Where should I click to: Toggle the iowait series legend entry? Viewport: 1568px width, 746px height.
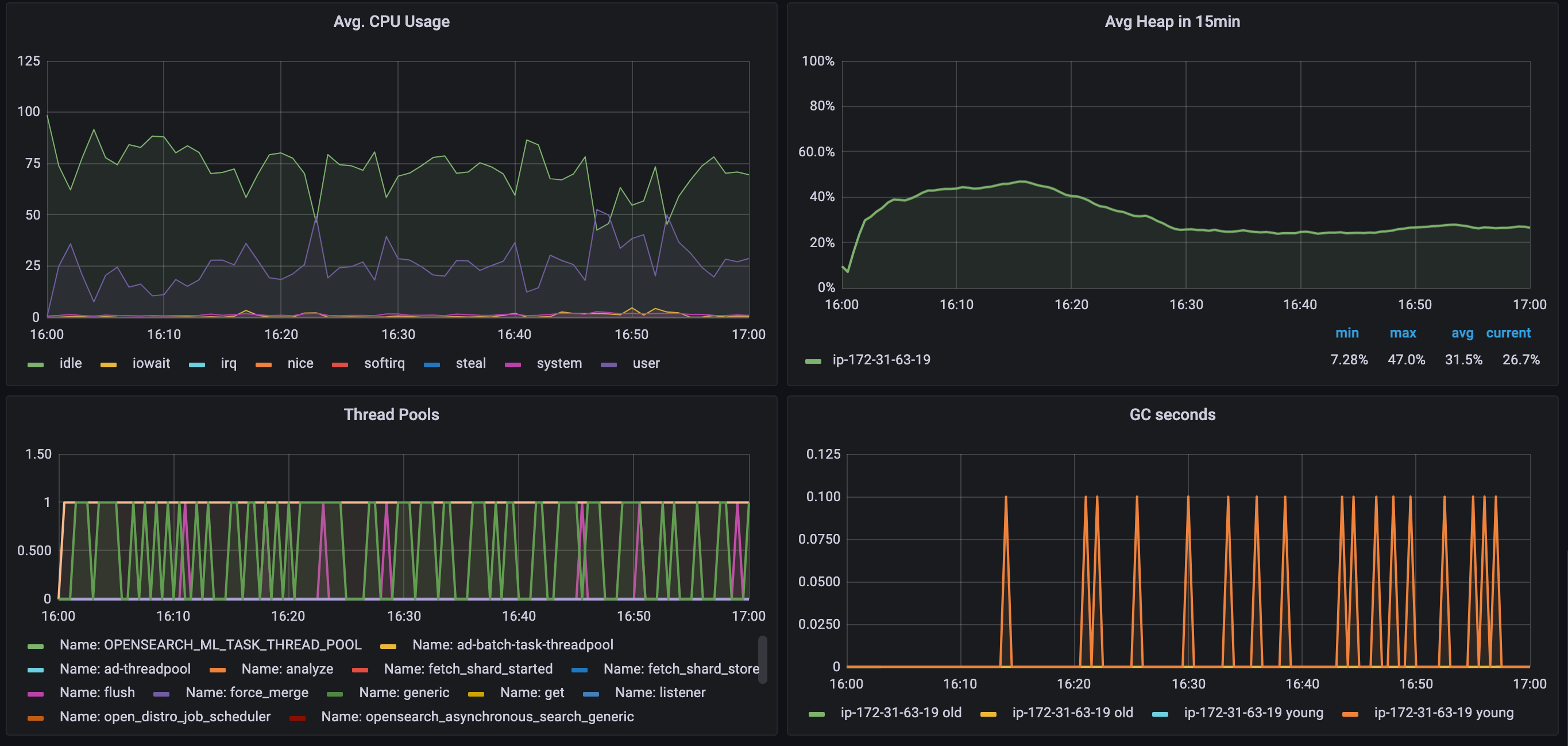(x=151, y=364)
